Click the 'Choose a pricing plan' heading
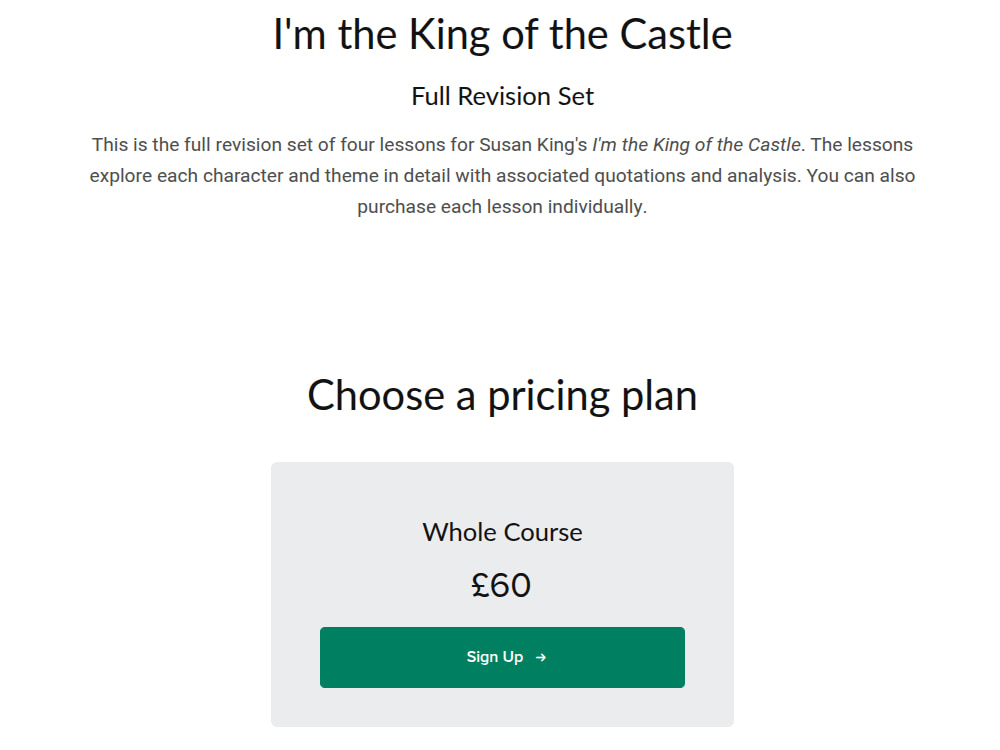Screen dimensions: 1000x750 [503, 396]
